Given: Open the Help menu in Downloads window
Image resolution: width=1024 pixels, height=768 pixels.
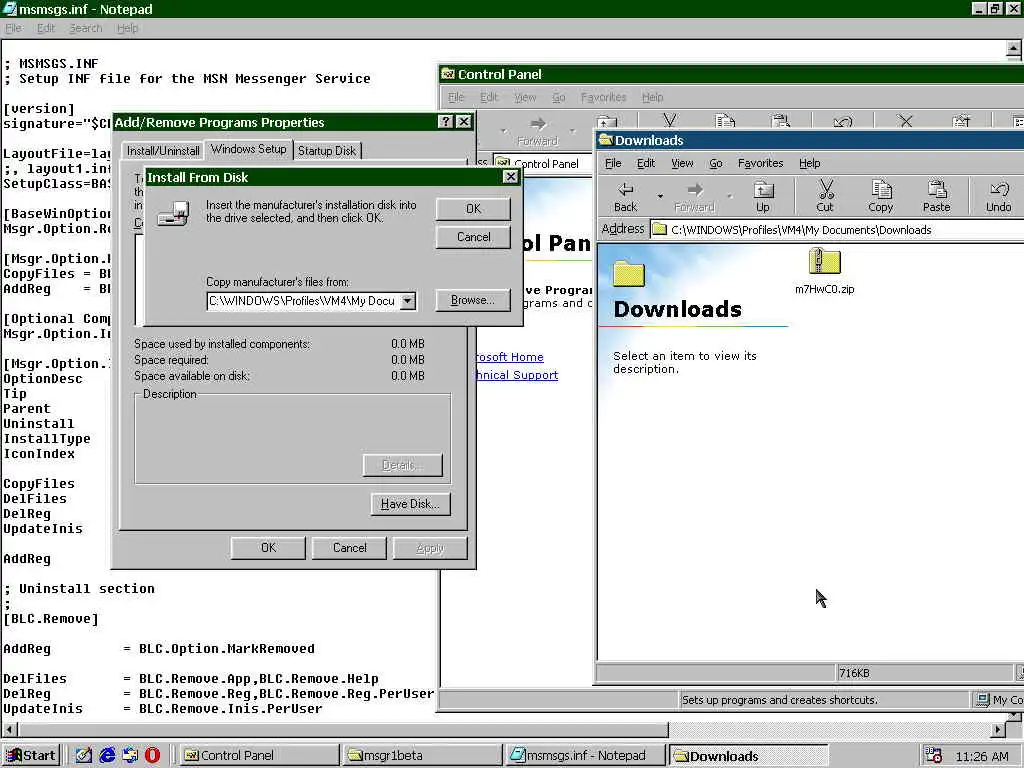Looking at the screenshot, I should click(x=809, y=163).
